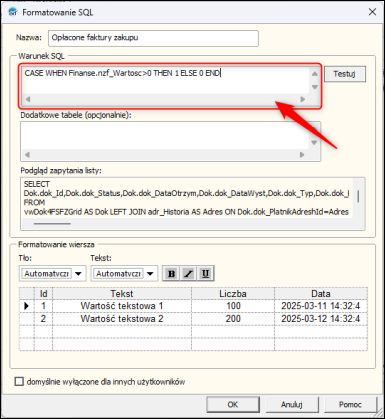Image resolution: width=385 pixels, height=419 pixels.
Task: Click up arrow of Warunek SQL scrollbar
Action: click(315, 74)
